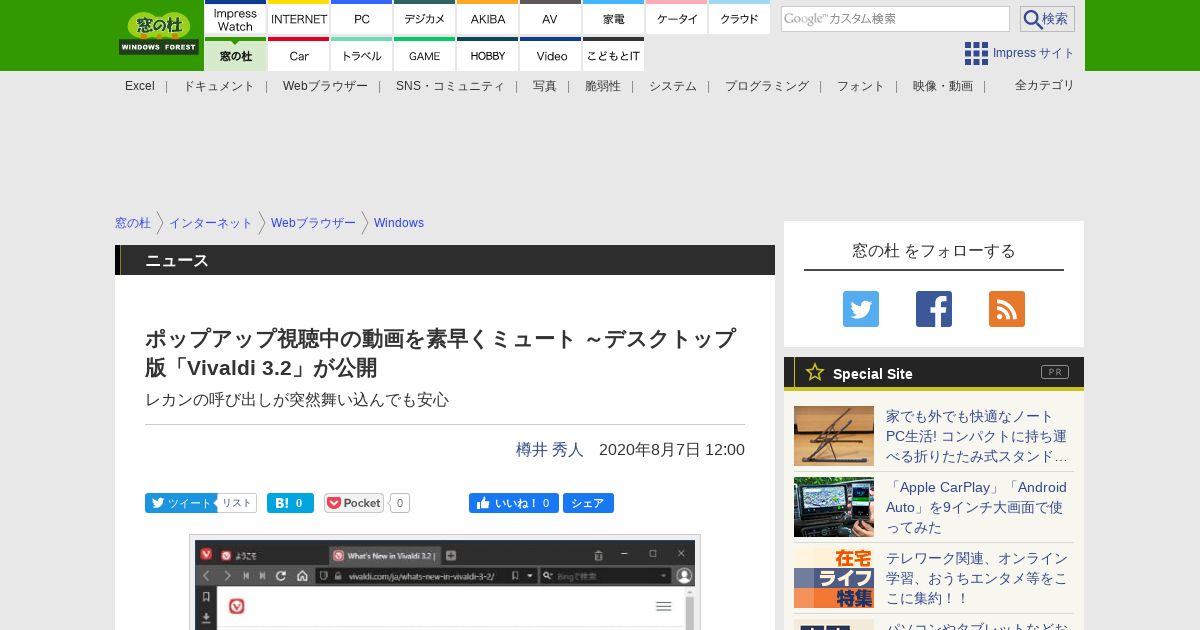Click the PR label in Special Site
This screenshot has width=1200, height=630.
coord(1054,372)
